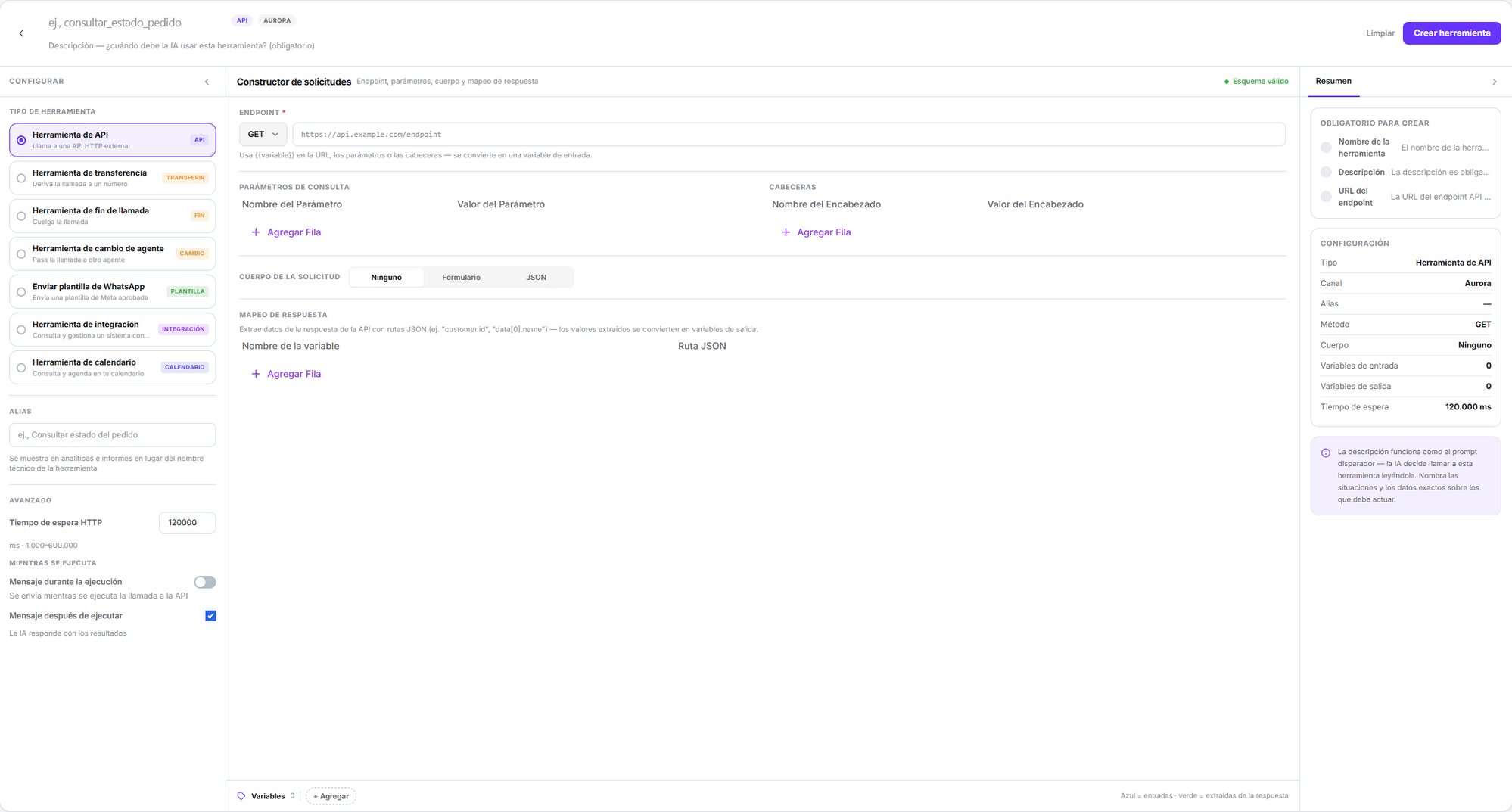Choose Herramienta de calendario option
The image size is (1512, 812).
pos(112,367)
